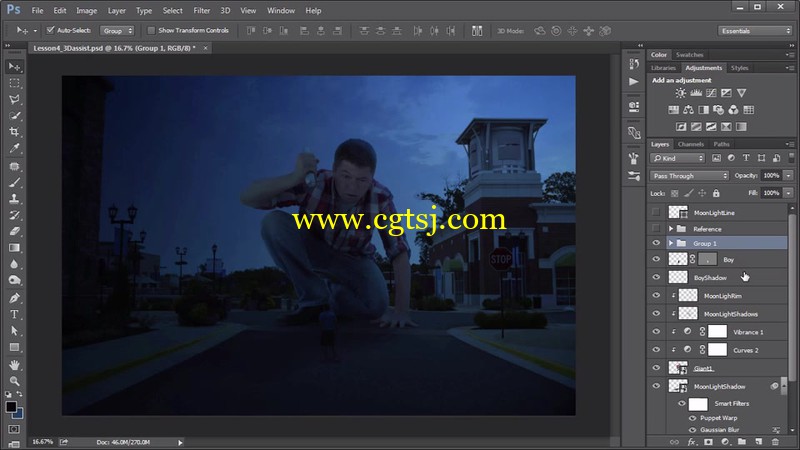Switch to the Styles tab
The image size is (800, 450).
739,68
